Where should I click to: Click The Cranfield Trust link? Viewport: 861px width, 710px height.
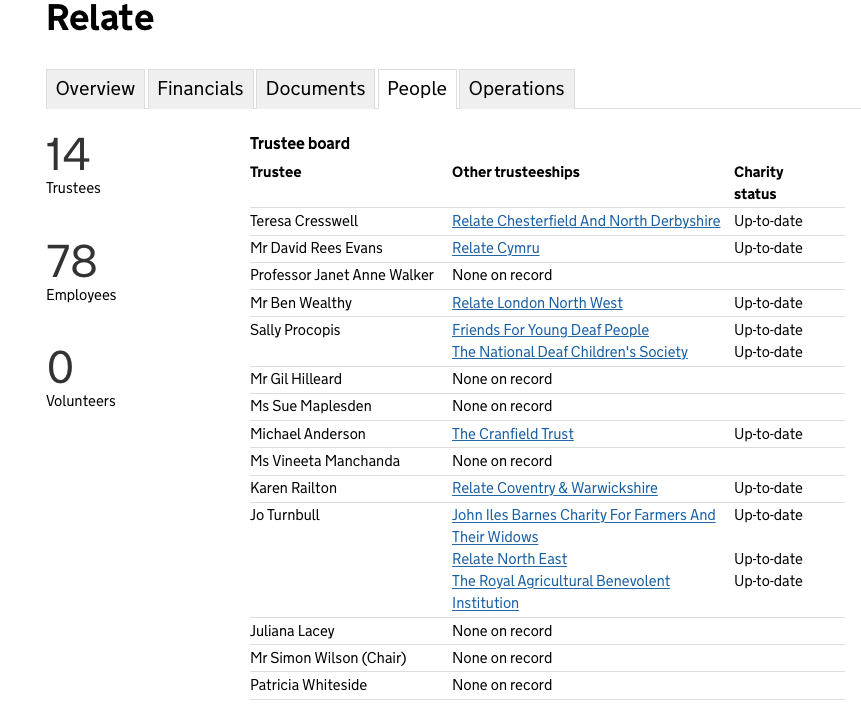[512, 434]
